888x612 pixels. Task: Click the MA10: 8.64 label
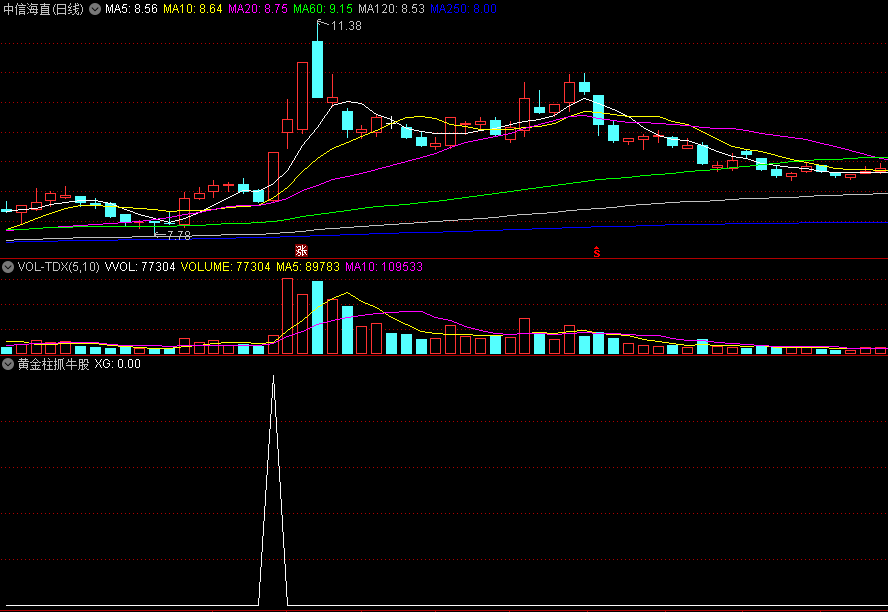coord(193,9)
